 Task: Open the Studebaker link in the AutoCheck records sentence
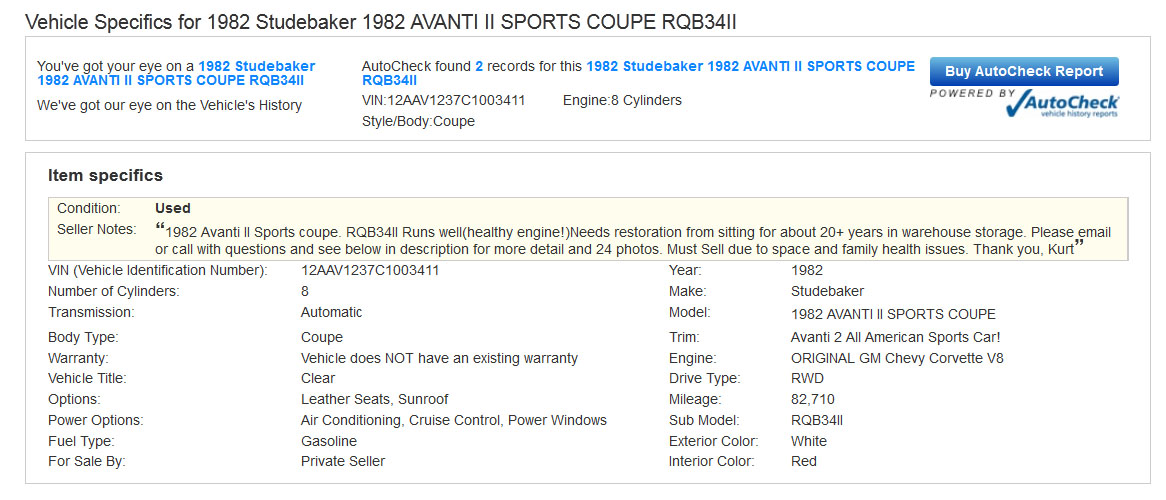click(x=750, y=67)
